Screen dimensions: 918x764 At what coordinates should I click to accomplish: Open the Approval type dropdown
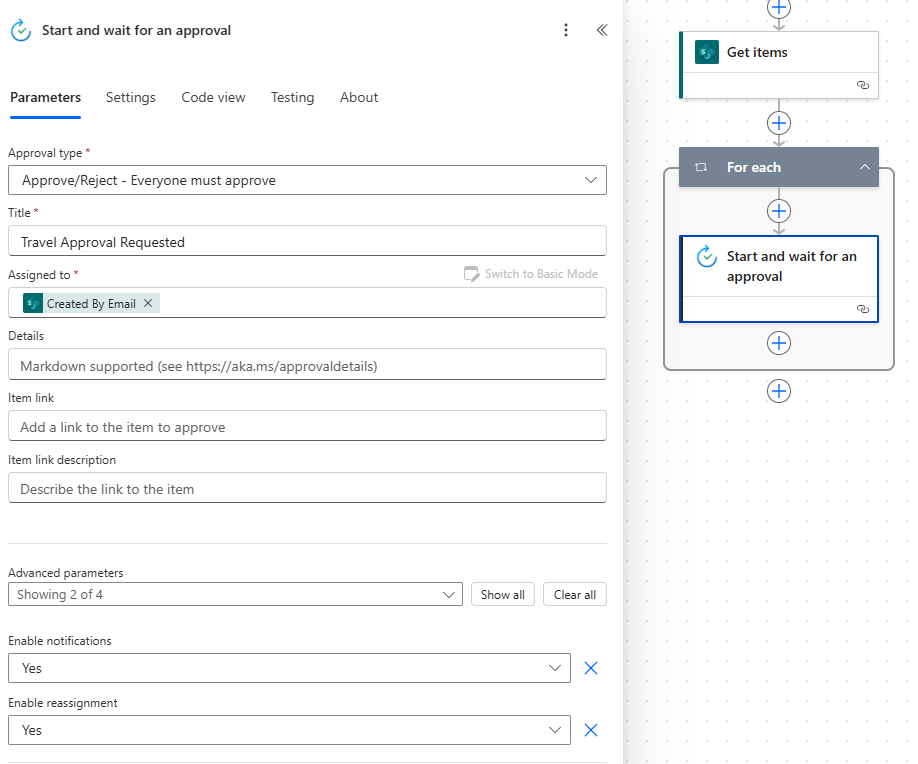pos(307,180)
